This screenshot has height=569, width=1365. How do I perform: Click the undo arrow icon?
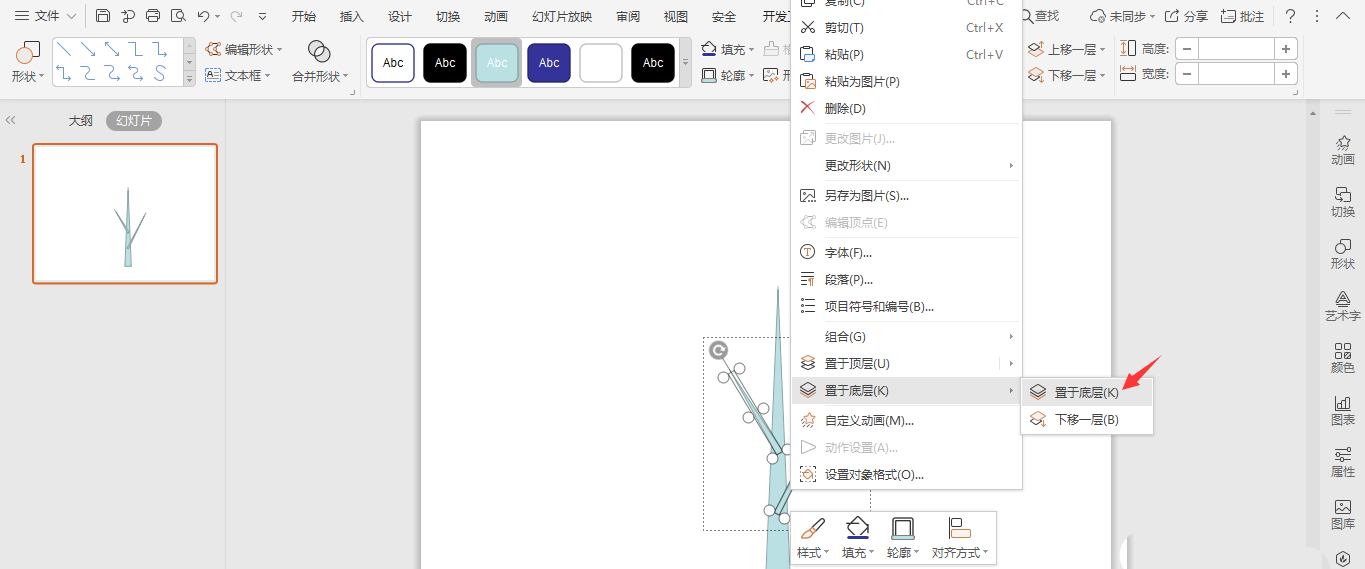tap(203, 16)
